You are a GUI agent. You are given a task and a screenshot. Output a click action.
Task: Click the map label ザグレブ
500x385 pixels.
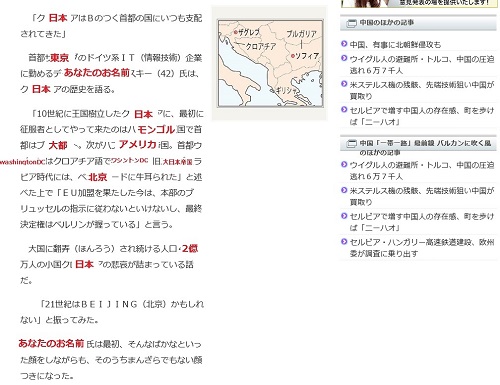point(249,32)
